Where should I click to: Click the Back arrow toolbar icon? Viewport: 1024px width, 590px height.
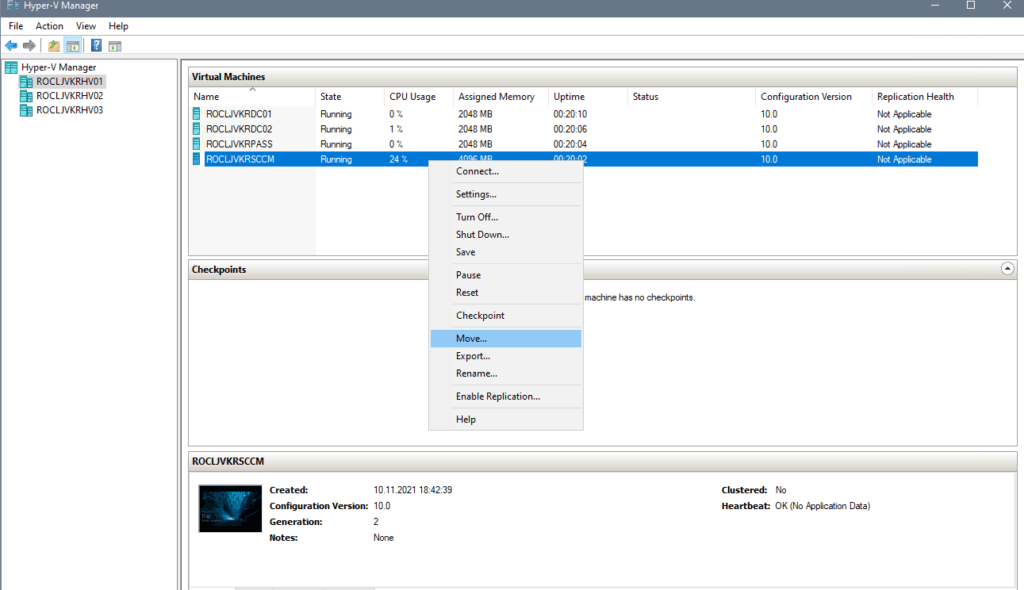[11, 46]
